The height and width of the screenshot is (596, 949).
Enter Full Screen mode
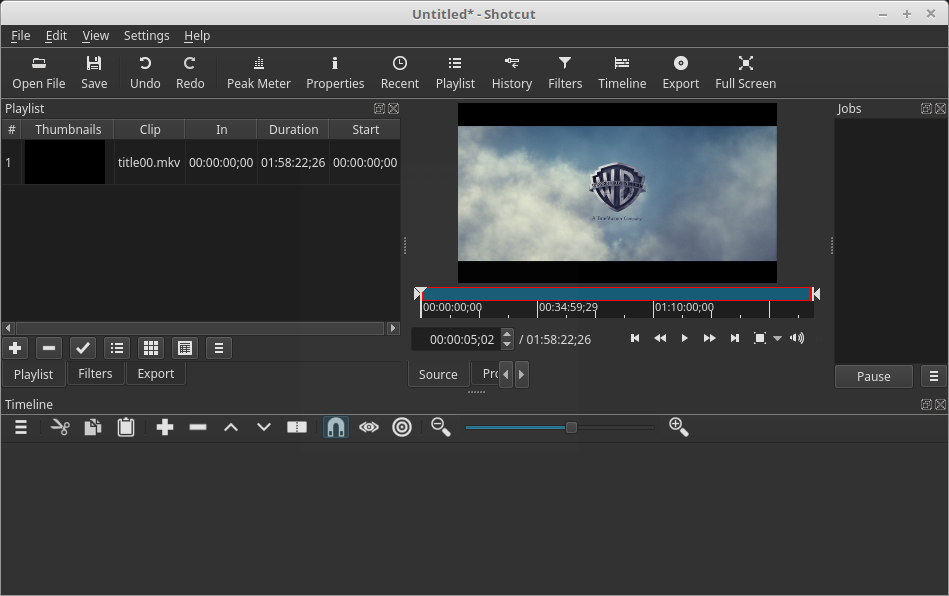(x=746, y=73)
